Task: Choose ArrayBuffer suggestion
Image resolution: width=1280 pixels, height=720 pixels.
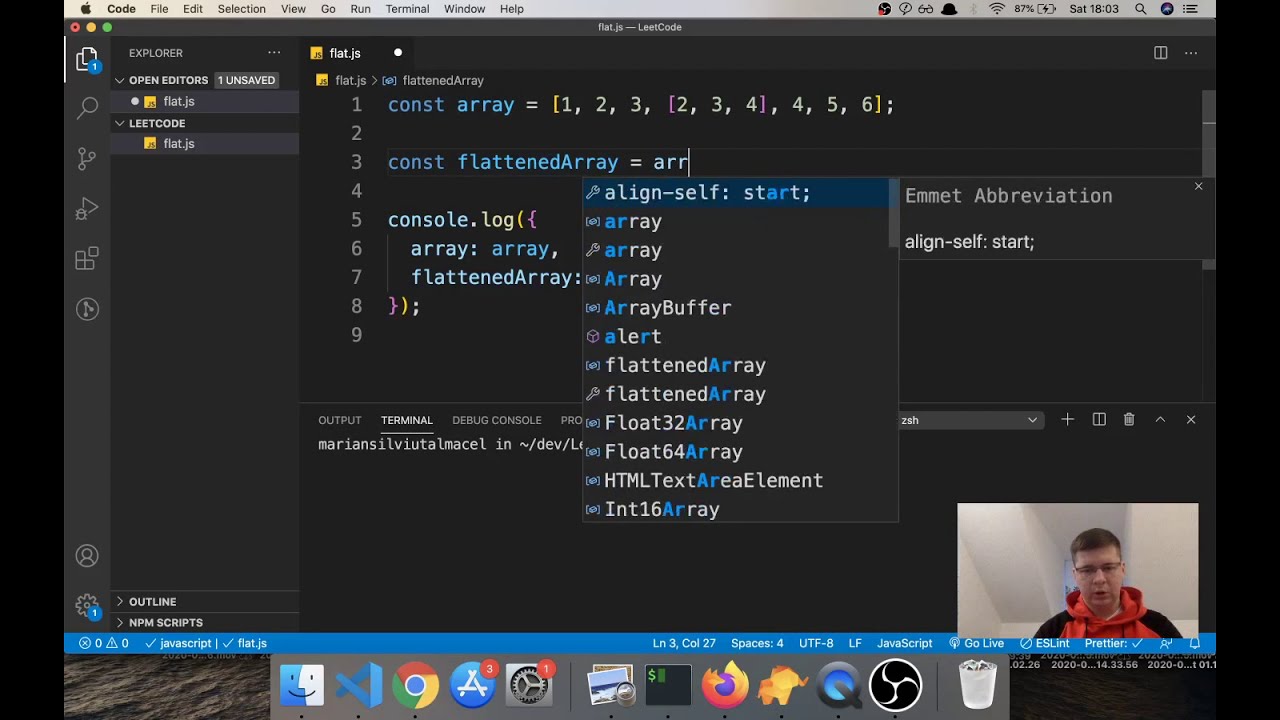Action: click(736, 308)
